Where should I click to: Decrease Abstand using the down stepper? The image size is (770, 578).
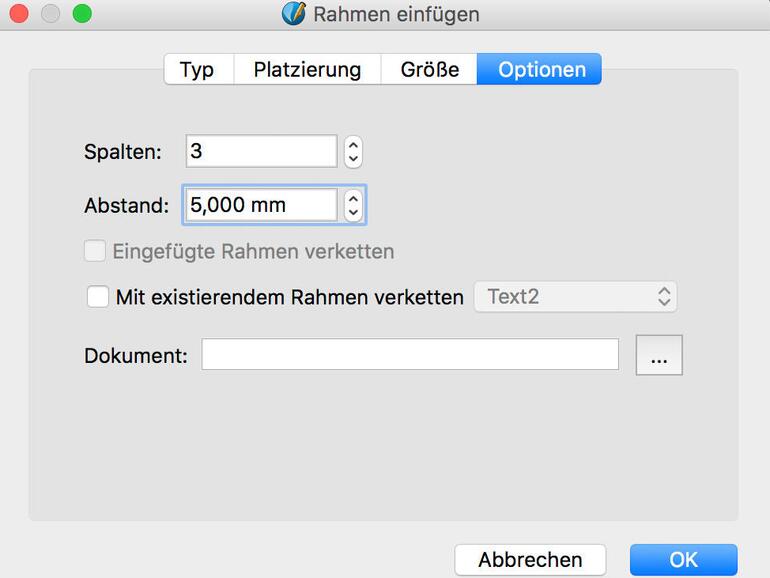(x=353, y=212)
